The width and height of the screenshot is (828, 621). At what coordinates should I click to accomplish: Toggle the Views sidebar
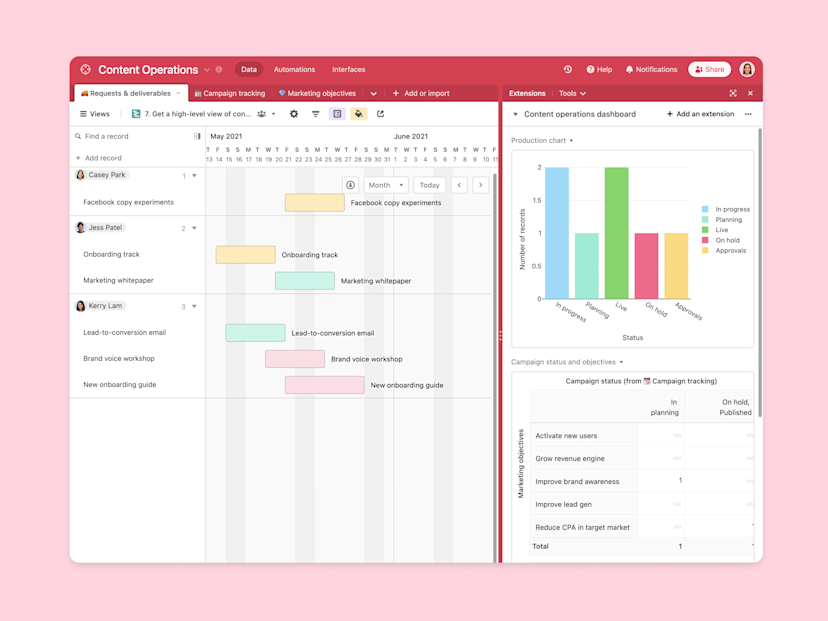coord(93,114)
